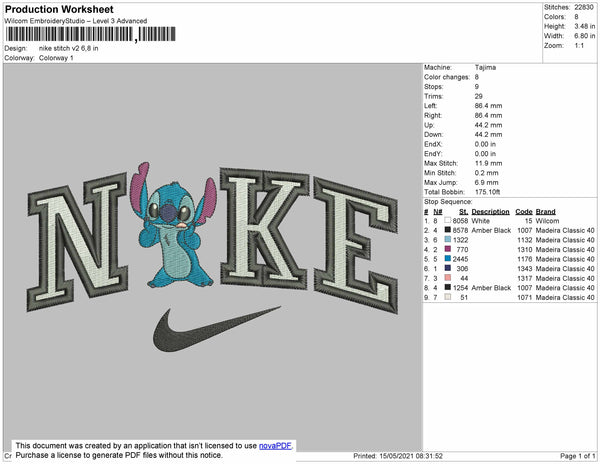Click the Production Worksheet title
This screenshot has height=464, width=600.
pyautogui.click(x=59, y=10)
